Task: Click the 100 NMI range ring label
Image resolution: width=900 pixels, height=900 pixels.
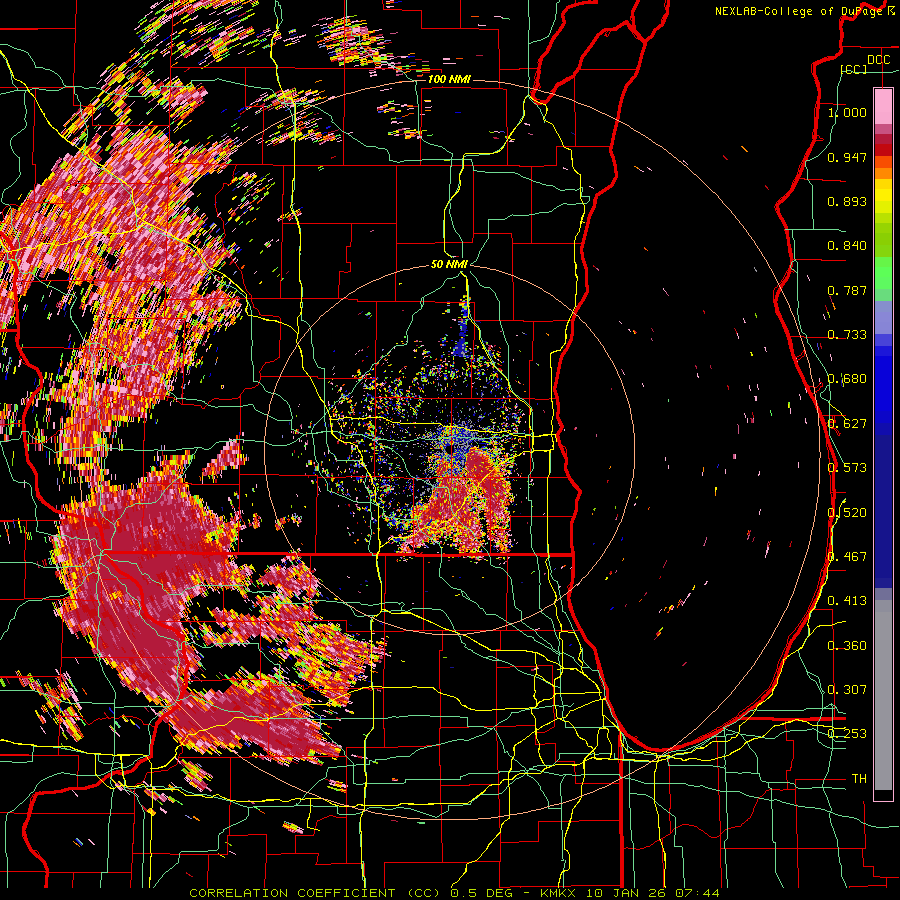Action: coord(449,79)
